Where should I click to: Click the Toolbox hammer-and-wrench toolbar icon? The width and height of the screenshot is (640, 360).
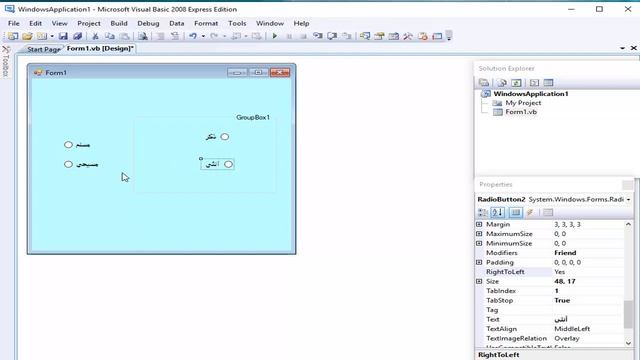pyautogui.click(x=408, y=36)
